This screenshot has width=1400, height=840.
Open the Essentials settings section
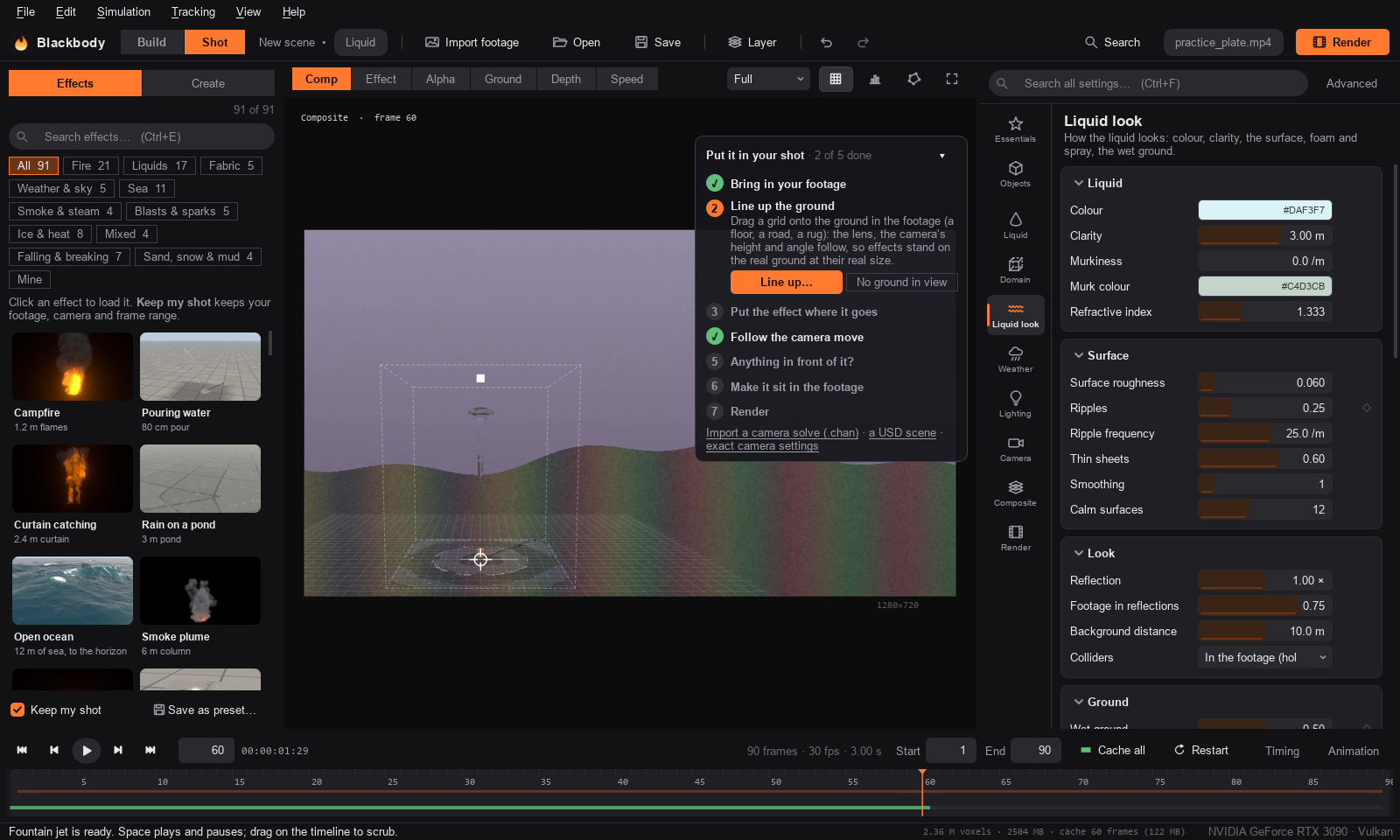(1015, 129)
